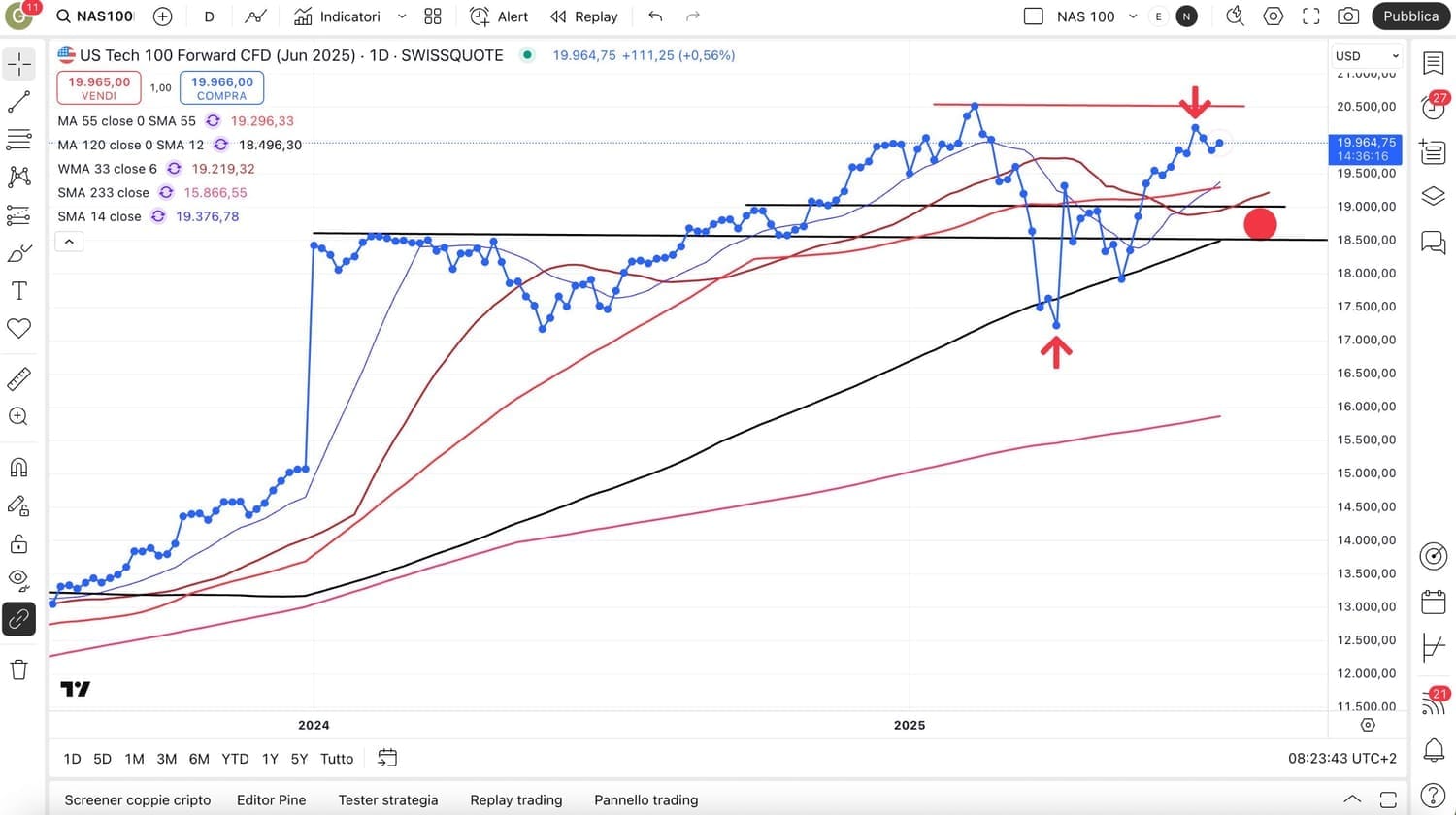Enter fullscreen chart mode
The height and width of the screenshot is (815, 1456).
tap(1310, 16)
